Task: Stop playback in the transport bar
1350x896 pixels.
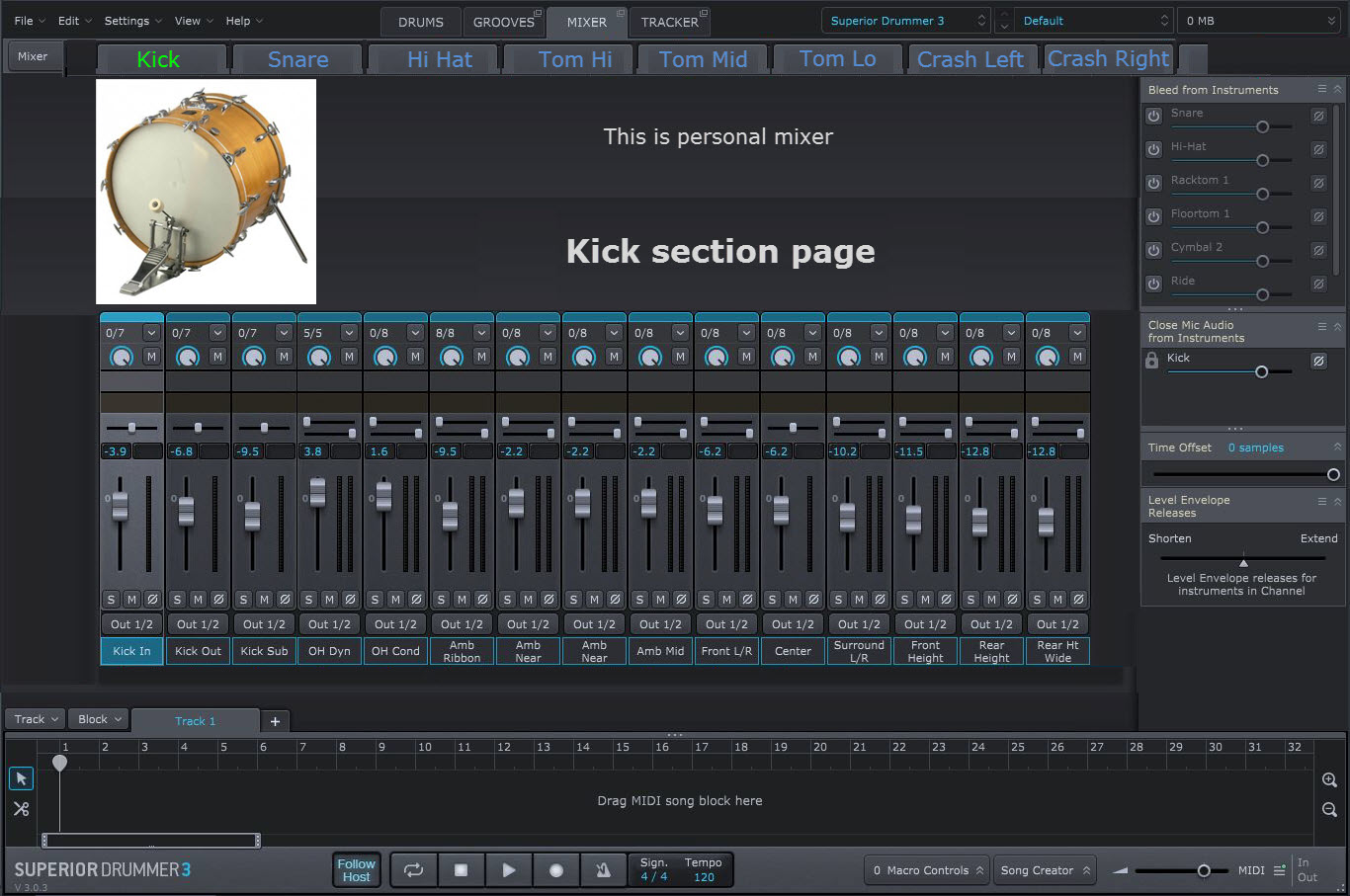Action: tap(461, 870)
